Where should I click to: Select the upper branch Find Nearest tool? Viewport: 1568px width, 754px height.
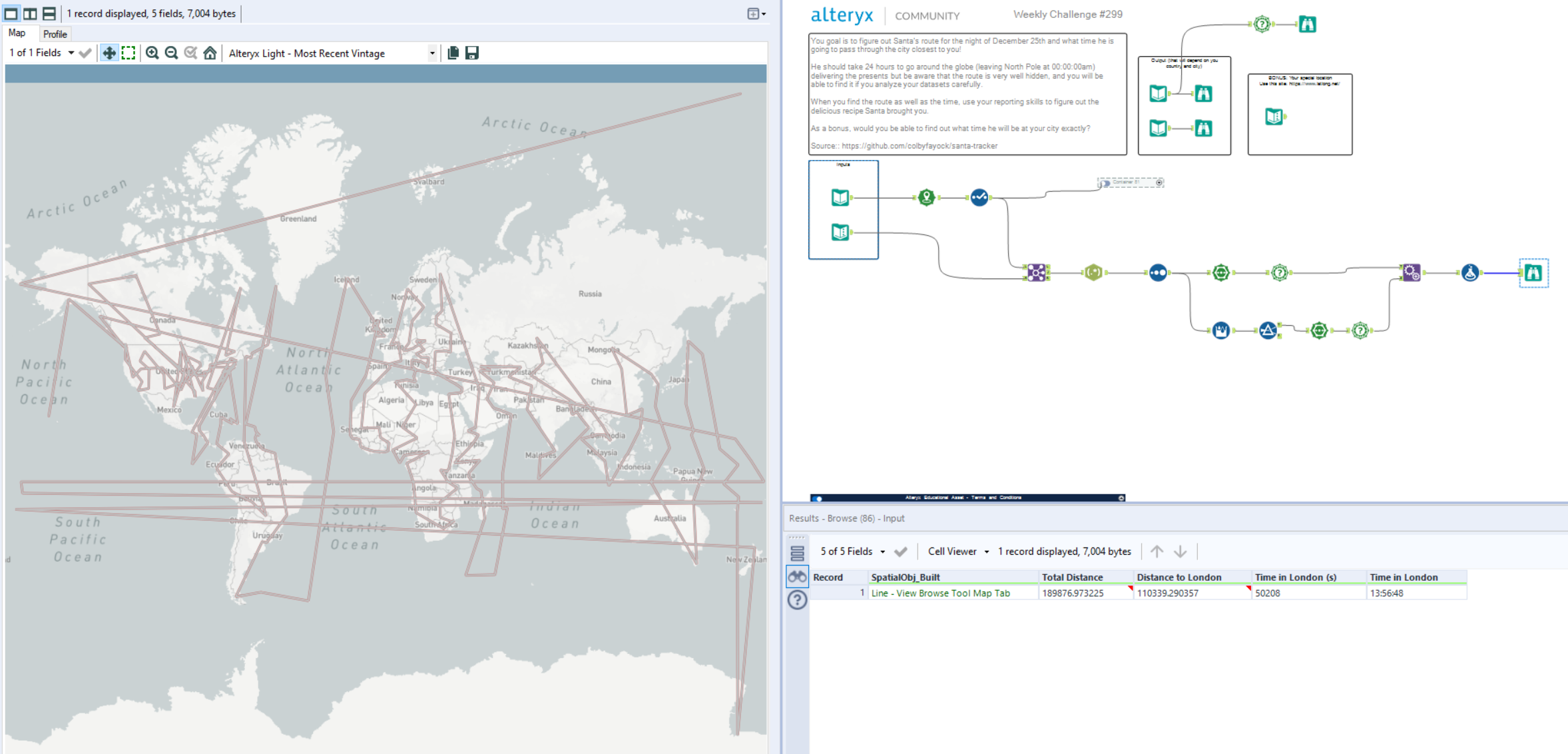point(1279,272)
